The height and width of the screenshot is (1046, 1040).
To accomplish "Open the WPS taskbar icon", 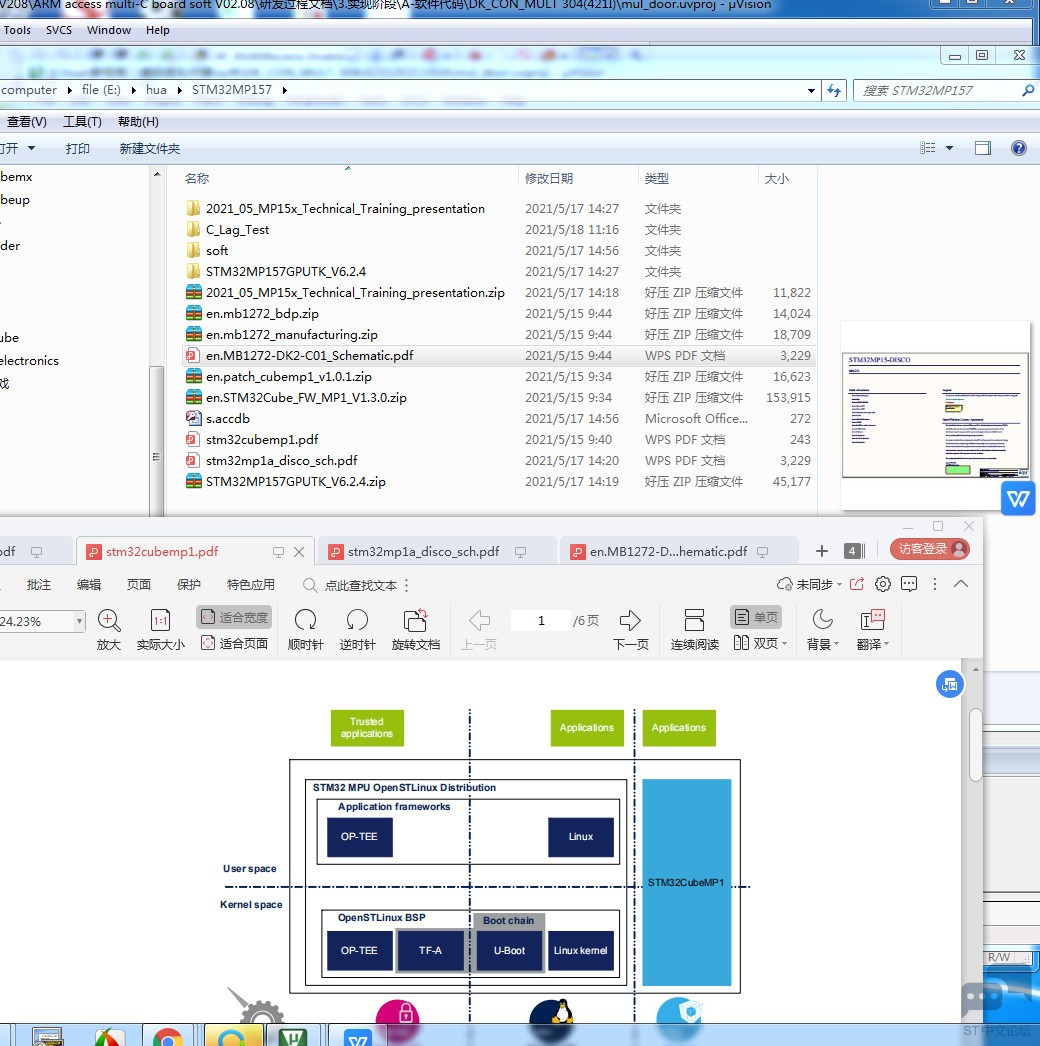I will coord(358,1038).
